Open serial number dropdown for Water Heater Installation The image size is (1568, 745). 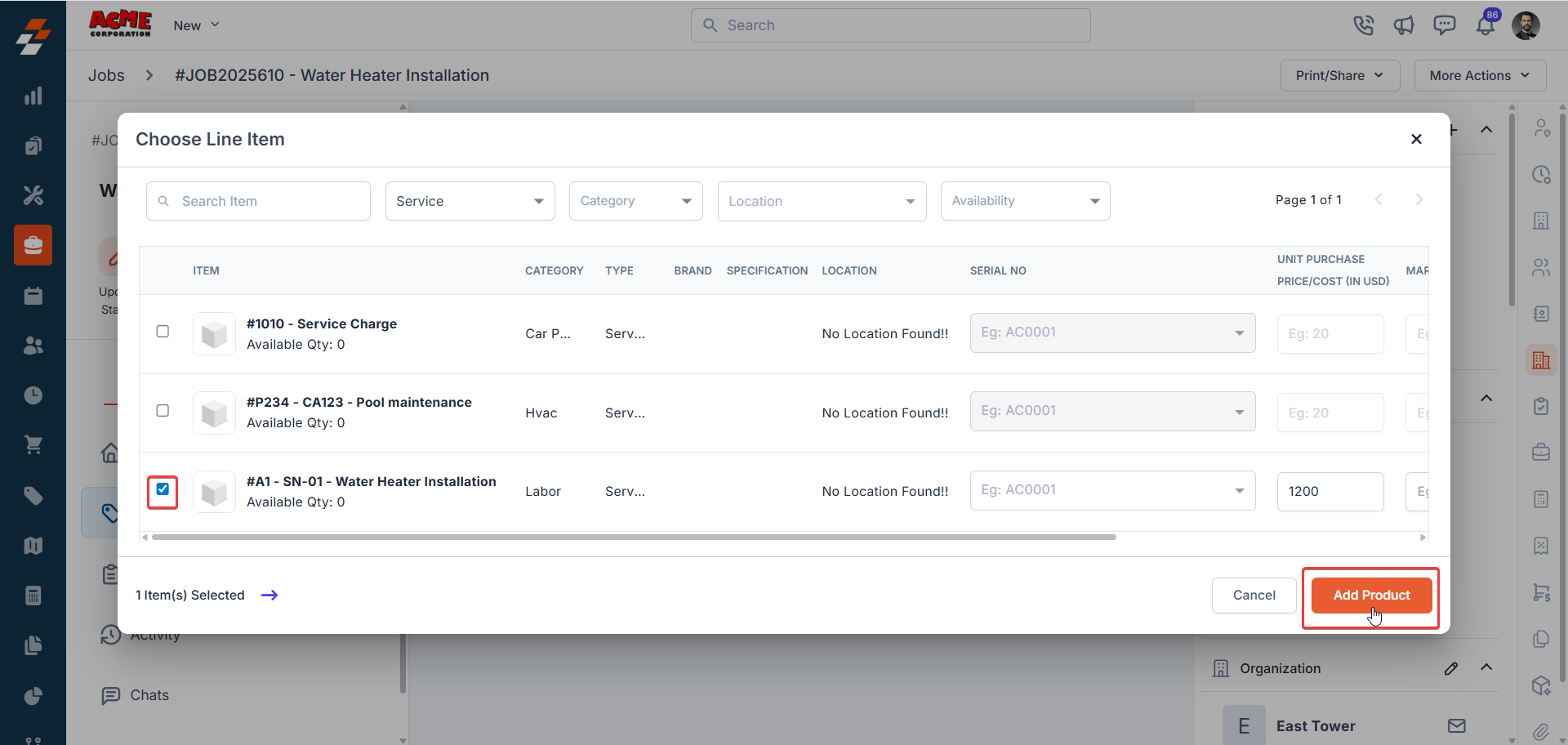coord(1113,490)
